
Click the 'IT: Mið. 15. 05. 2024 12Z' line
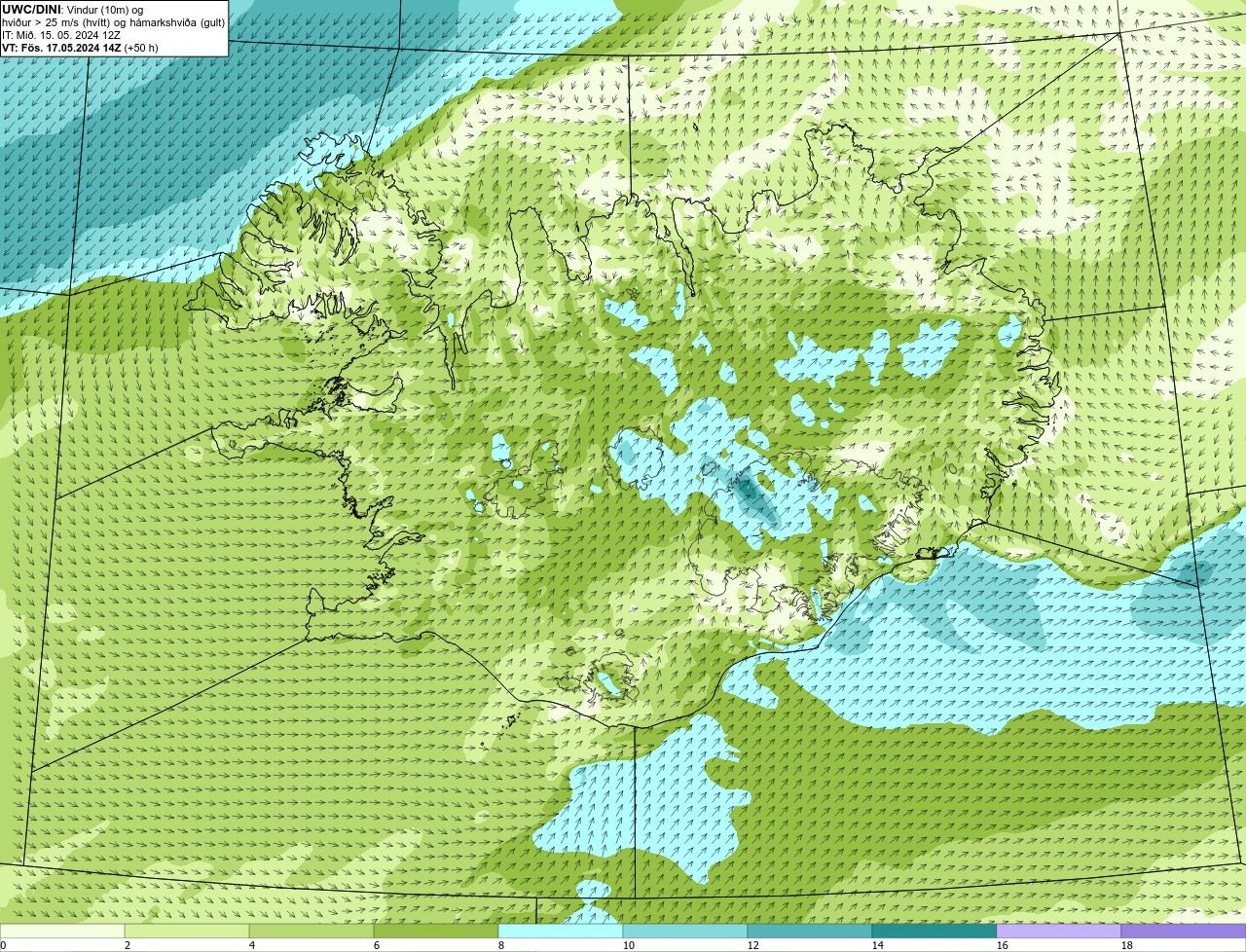(61, 35)
